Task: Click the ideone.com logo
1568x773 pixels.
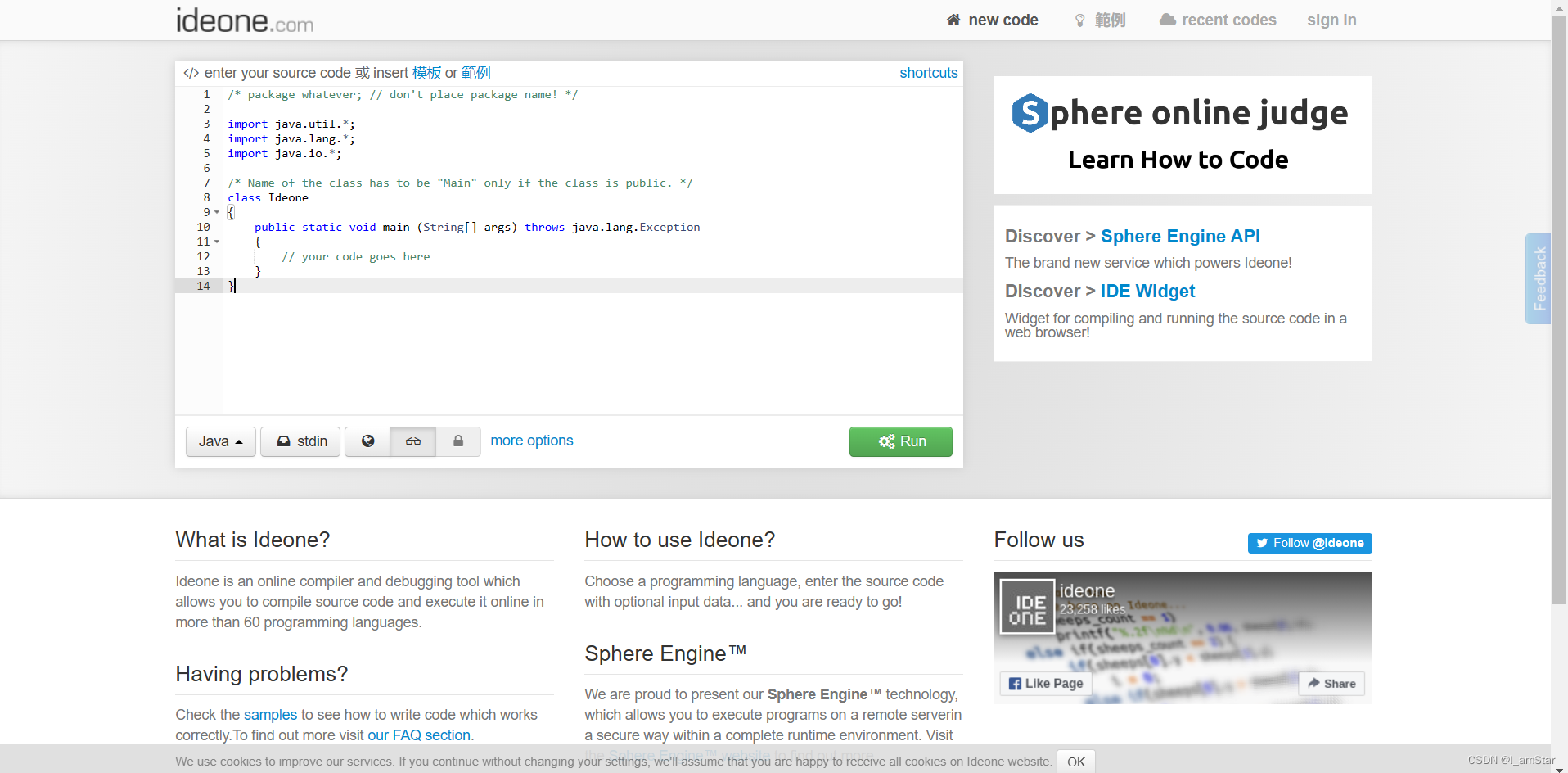Action: [245, 20]
